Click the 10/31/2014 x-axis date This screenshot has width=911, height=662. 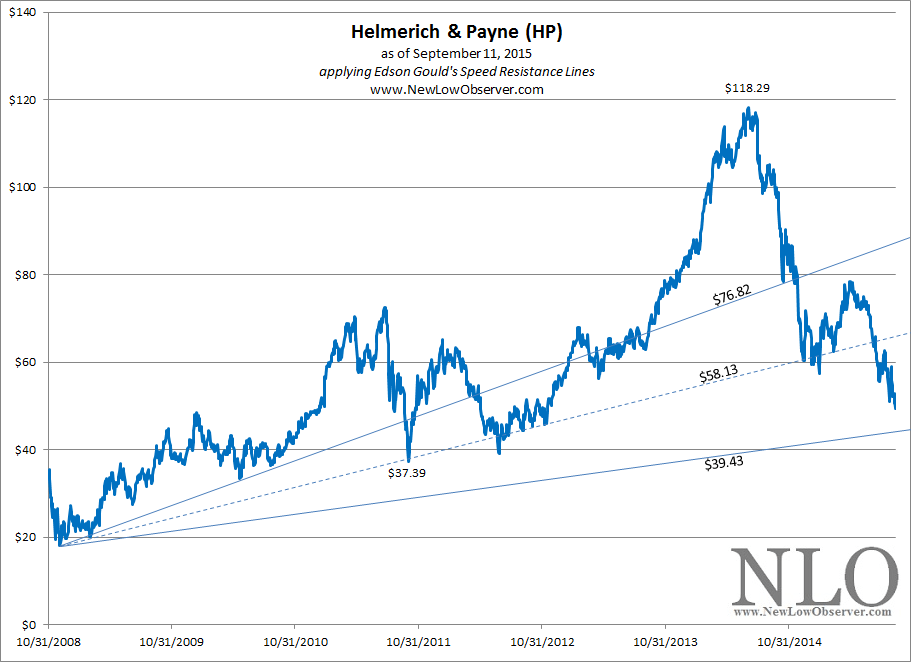789,642
